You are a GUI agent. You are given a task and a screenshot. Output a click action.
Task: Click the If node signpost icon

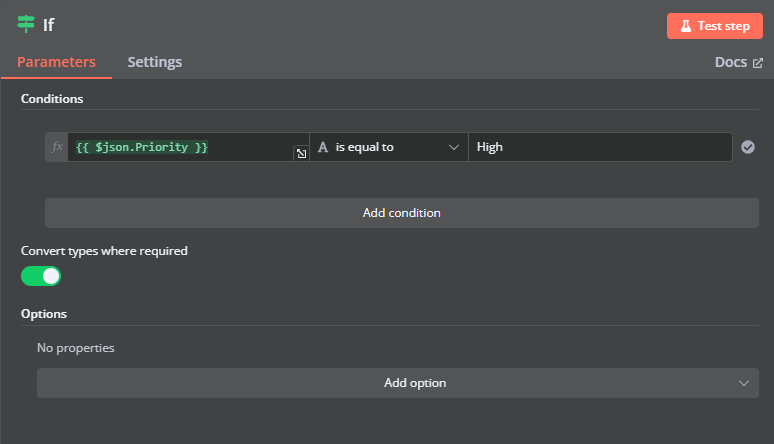tap(26, 24)
